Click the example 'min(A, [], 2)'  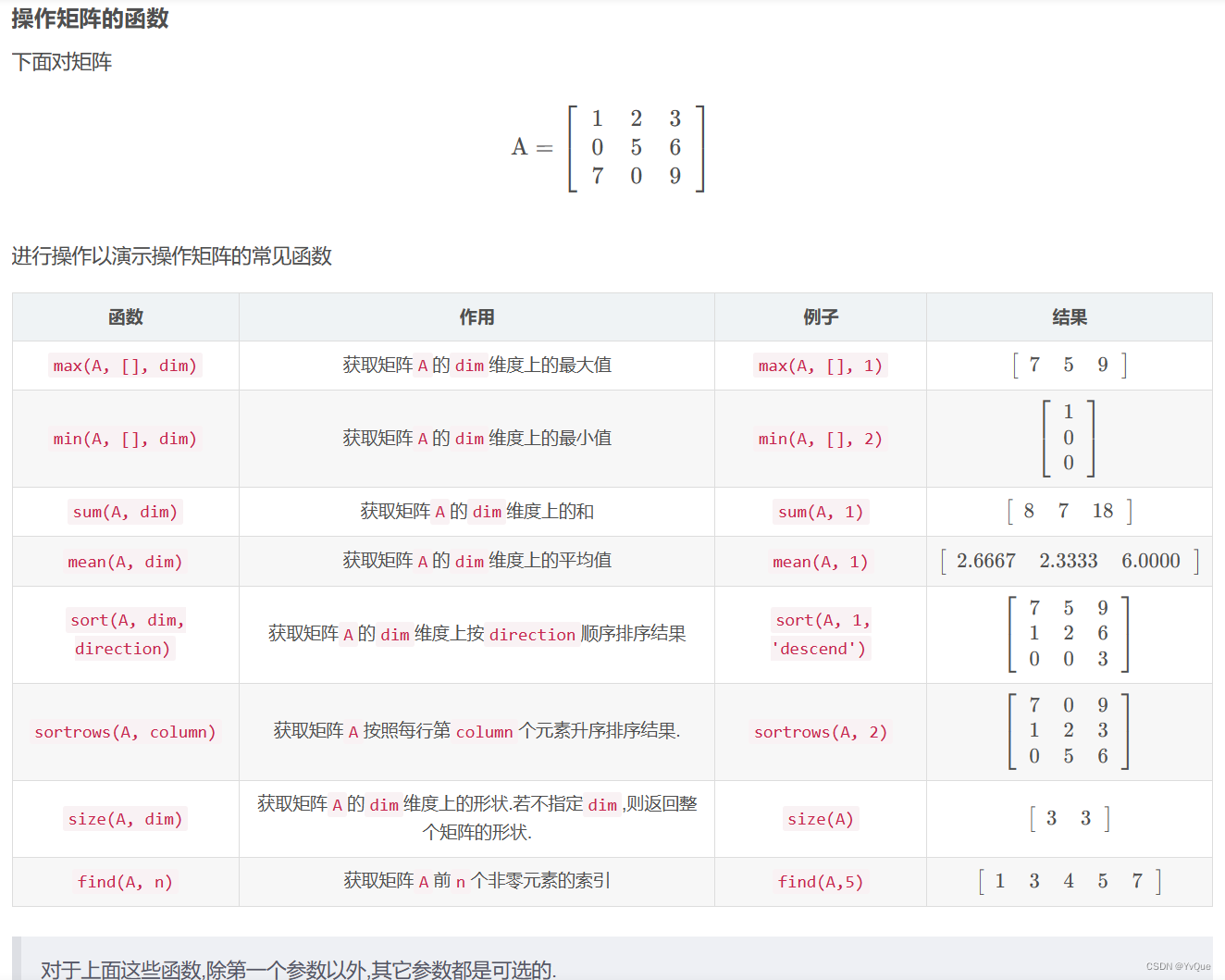pos(821,439)
